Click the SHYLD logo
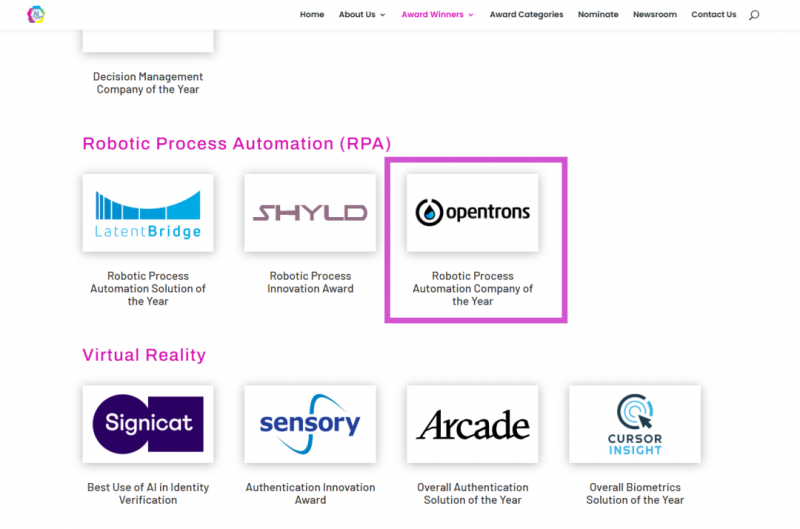The image size is (800, 529). tap(310, 213)
